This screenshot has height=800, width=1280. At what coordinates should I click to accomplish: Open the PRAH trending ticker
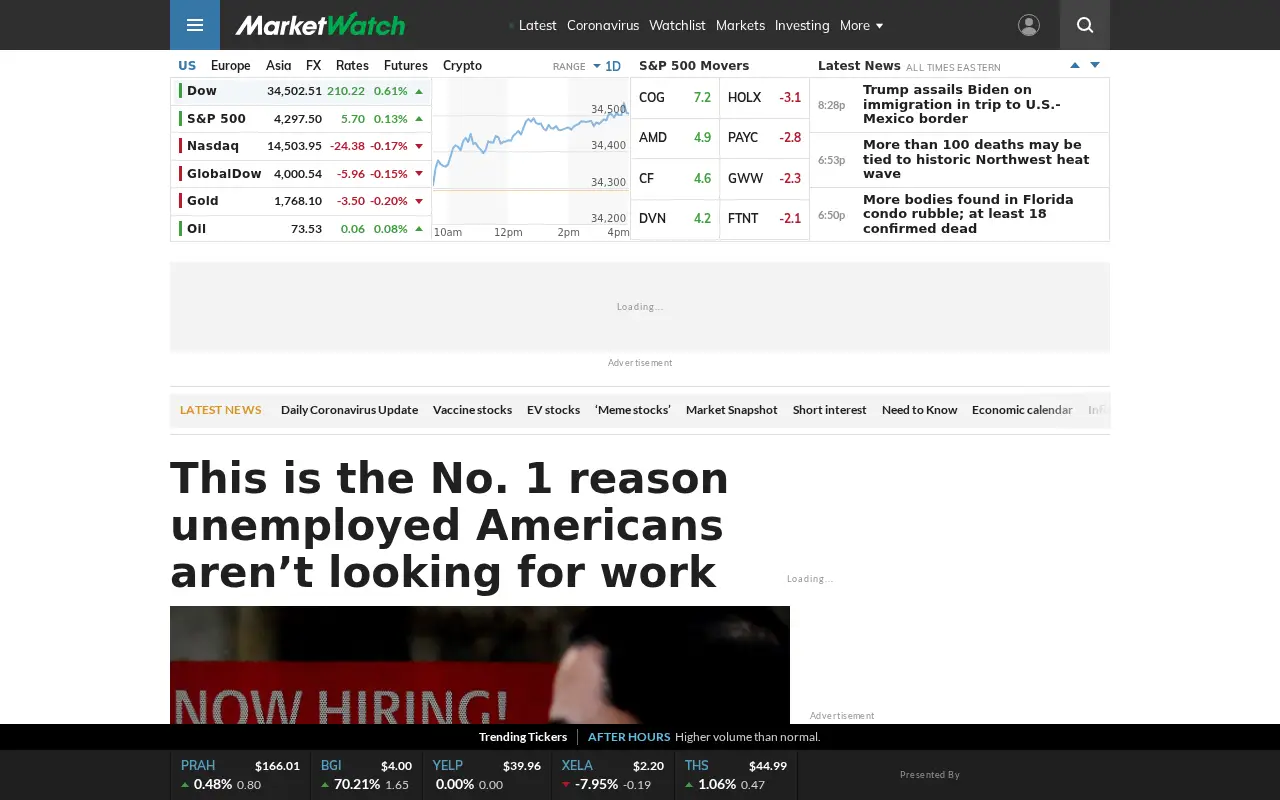(240, 775)
